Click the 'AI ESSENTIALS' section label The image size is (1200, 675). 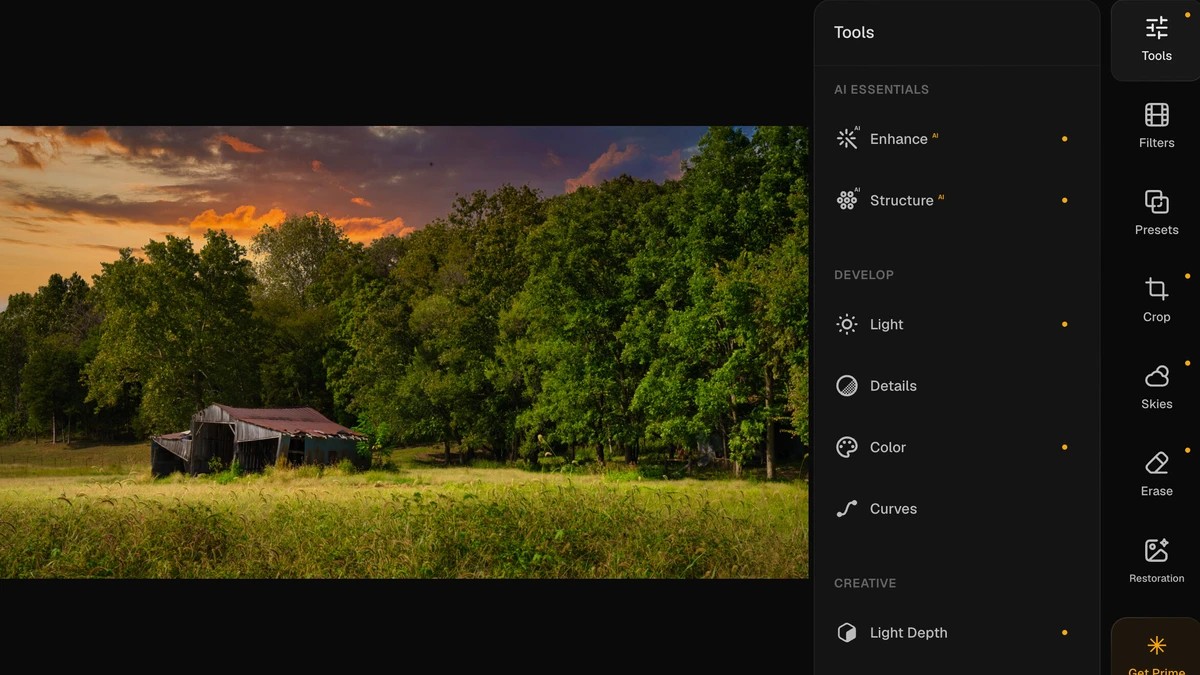click(x=881, y=89)
